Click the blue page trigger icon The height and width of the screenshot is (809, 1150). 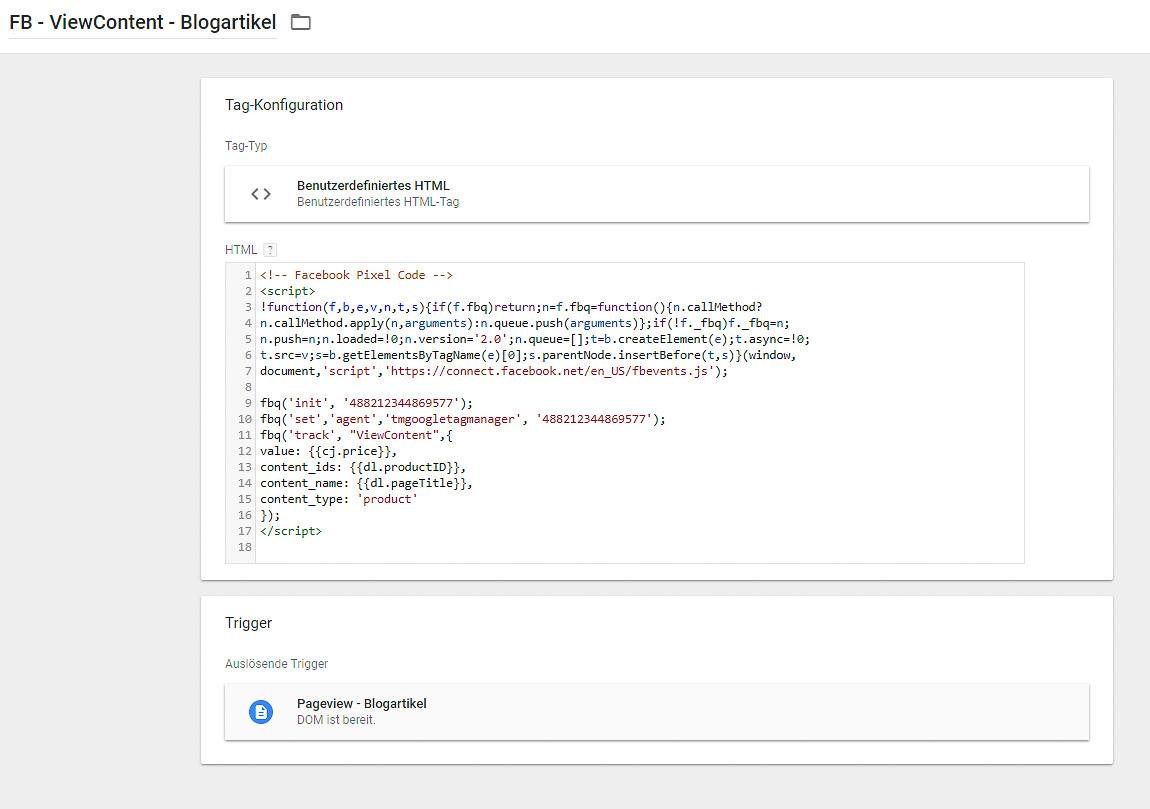tap(261, 711)
